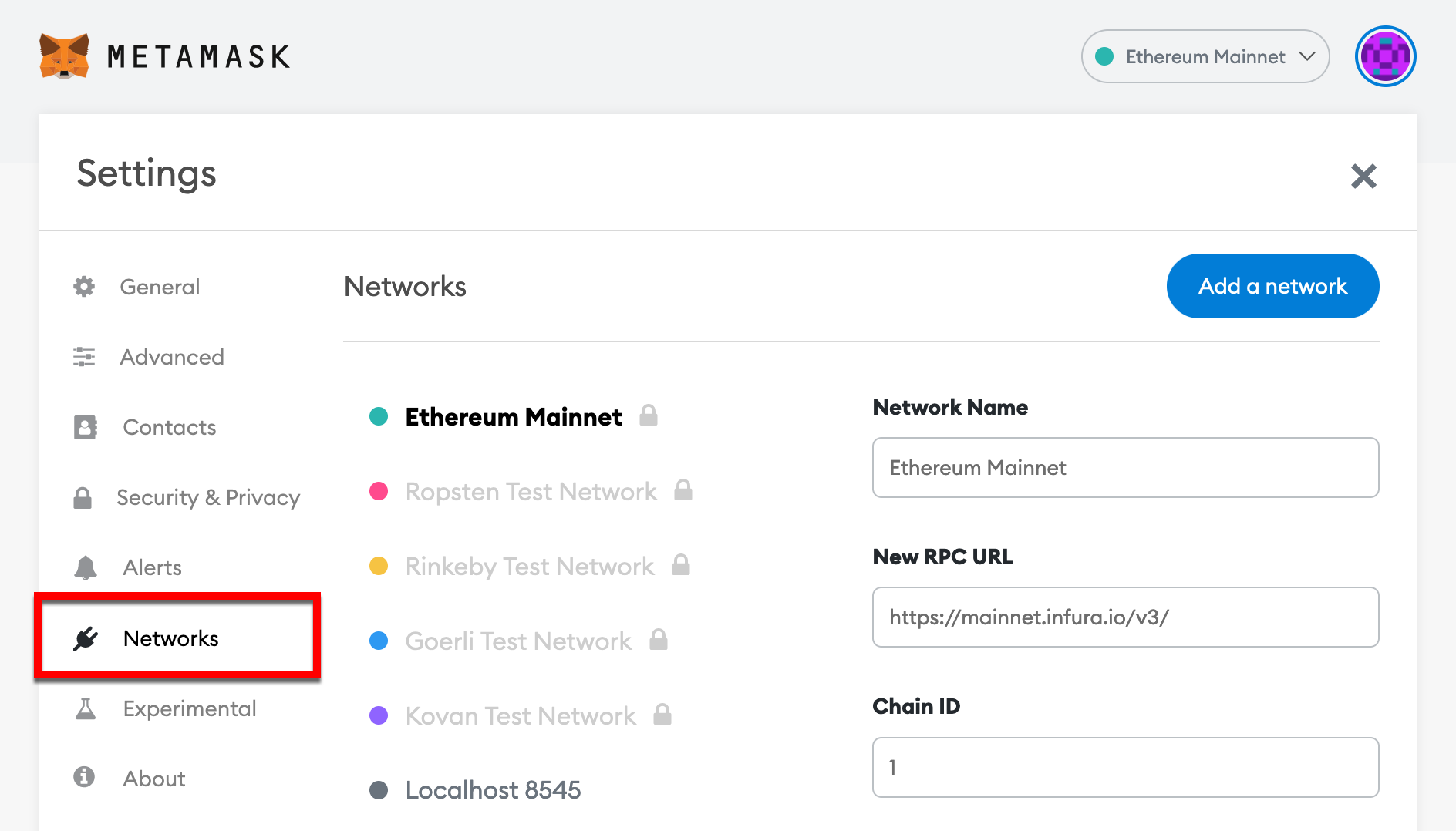The width and height of the screenshot is (1456, 831).
Task: Click the blue dot beside Goerli Test Network
Action: coord(379,641)
